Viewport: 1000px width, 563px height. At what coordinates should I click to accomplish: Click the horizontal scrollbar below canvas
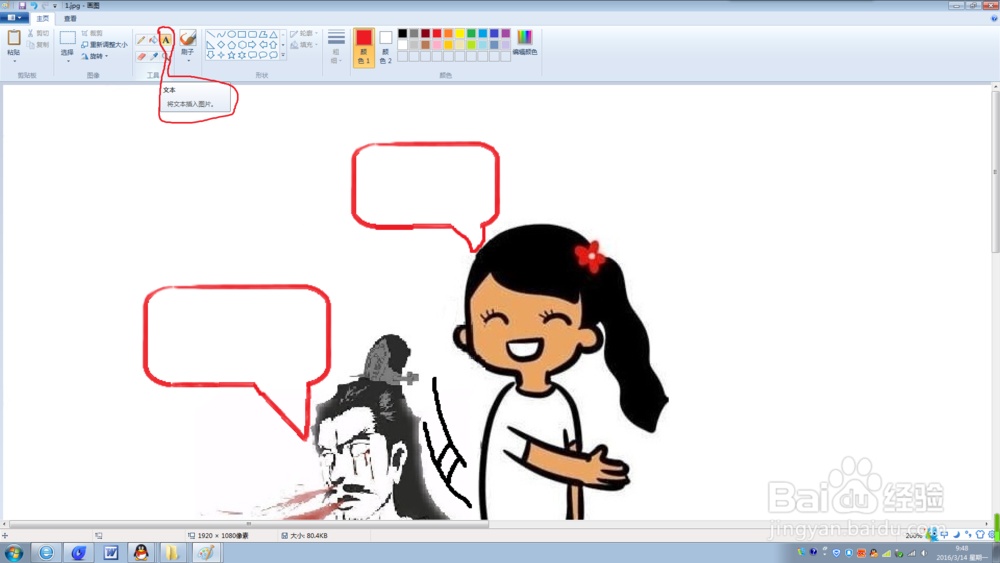point(249,524)
